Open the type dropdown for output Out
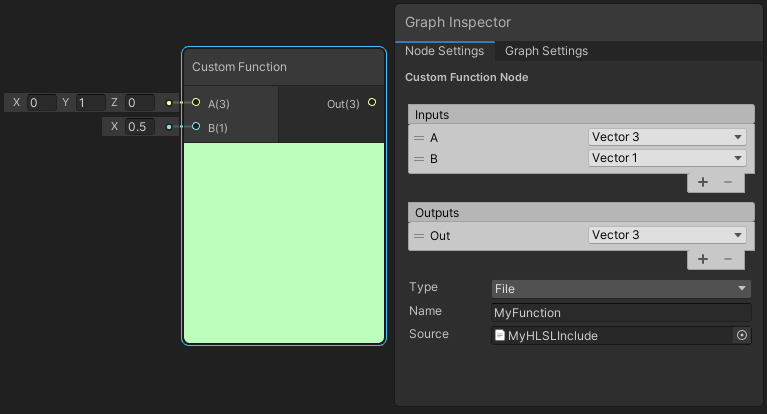 (x=667, y=235)
